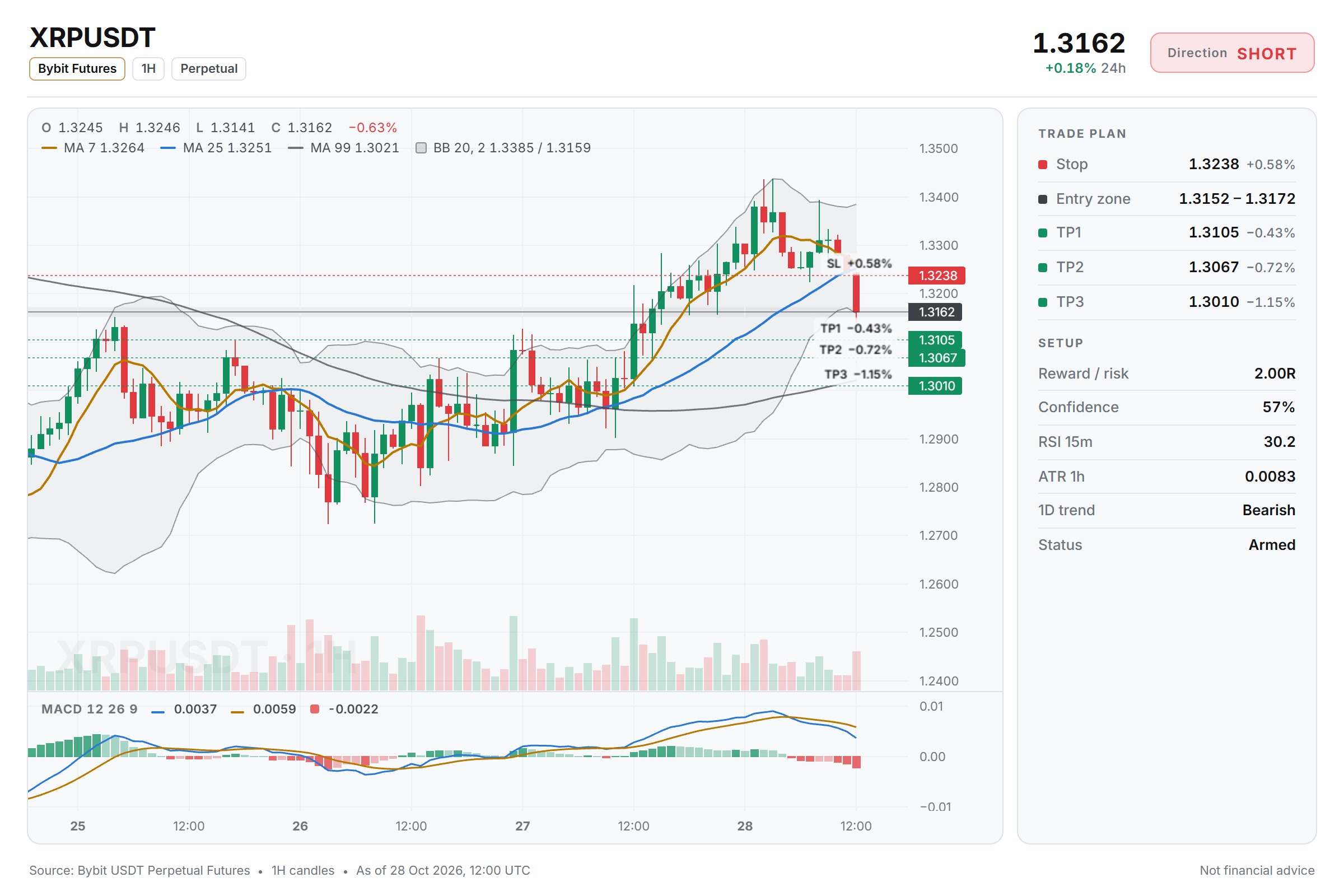
Task: Click the MA 7 orange legend marker
Action: click(x=49, y=148)
